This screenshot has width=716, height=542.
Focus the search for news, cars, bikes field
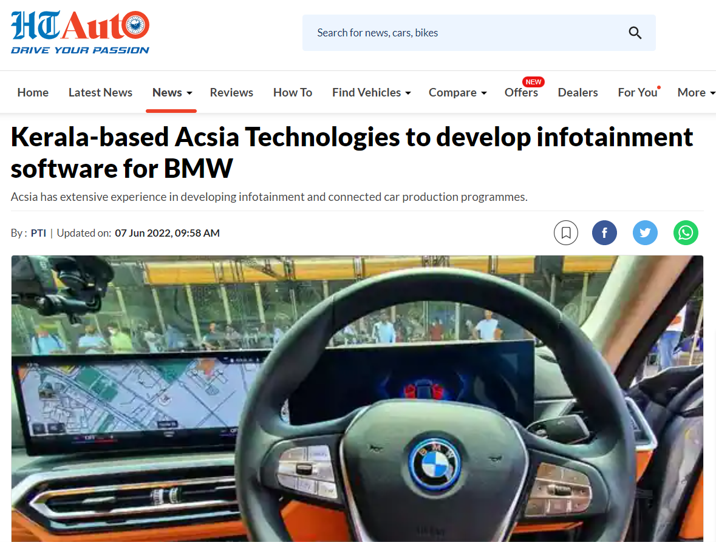[479, 33]
